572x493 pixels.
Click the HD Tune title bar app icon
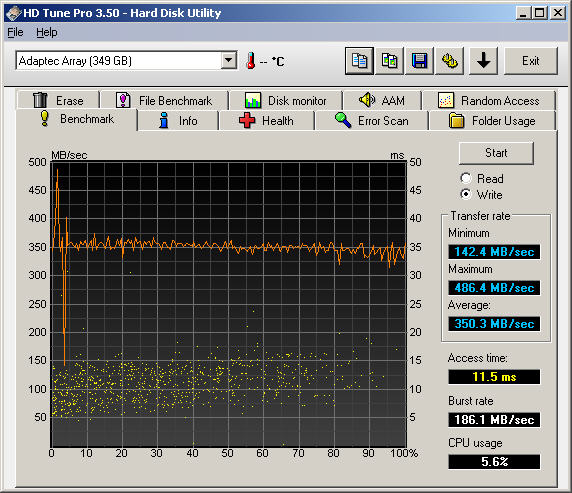[x=13, y=13]
